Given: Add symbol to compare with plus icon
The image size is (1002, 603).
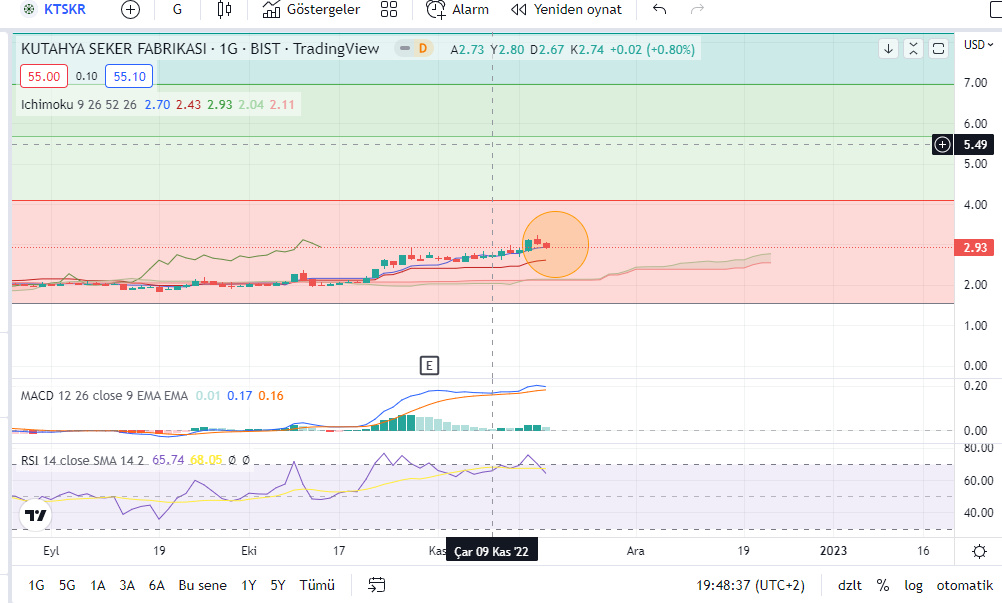Looking at the screenshot, I should 130,10.
